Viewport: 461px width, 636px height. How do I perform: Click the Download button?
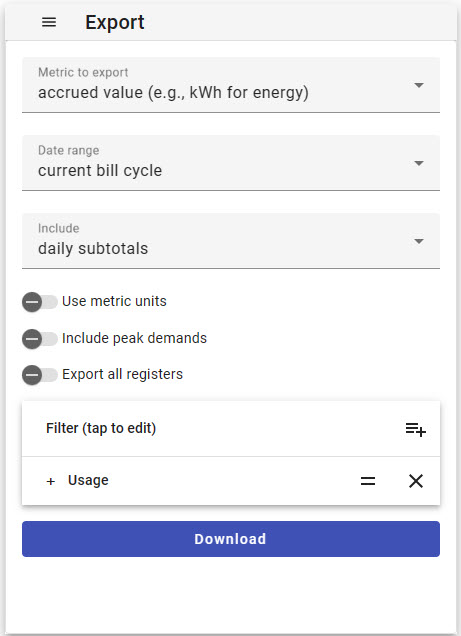point(231,539)
